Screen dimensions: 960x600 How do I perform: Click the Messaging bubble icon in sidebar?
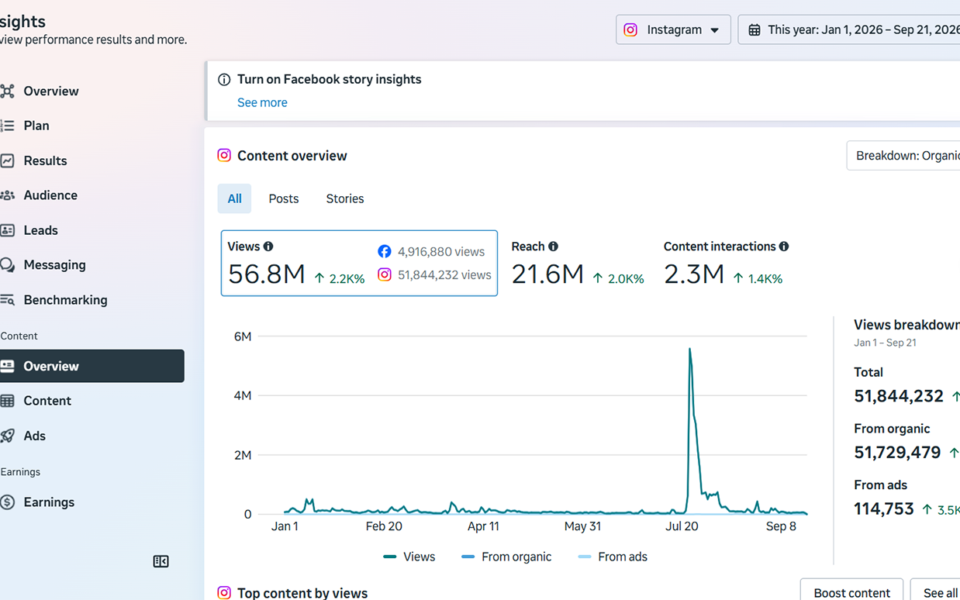[x=7, y=265]
